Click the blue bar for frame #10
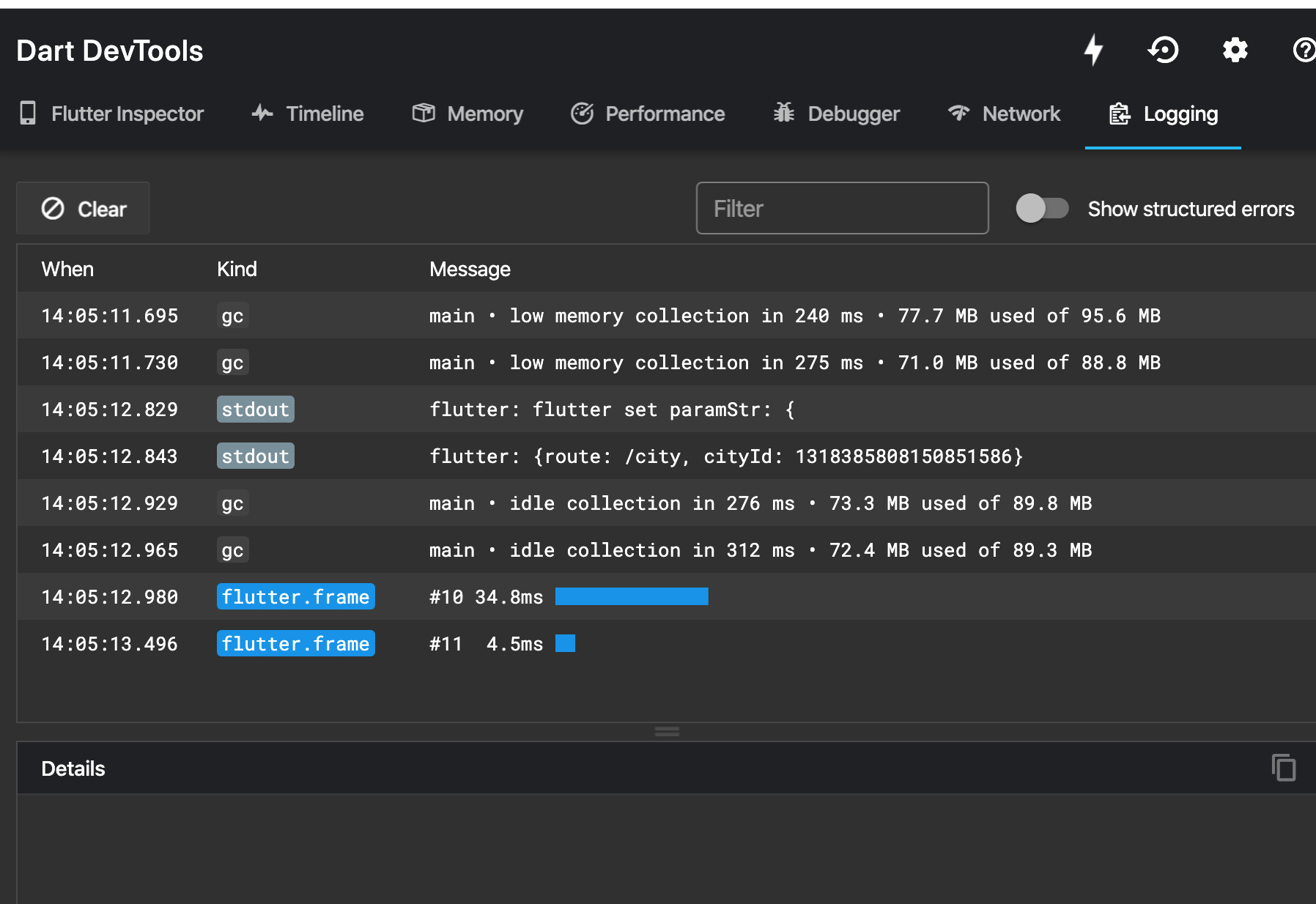The image size is (1316, 904). point(631,596)
